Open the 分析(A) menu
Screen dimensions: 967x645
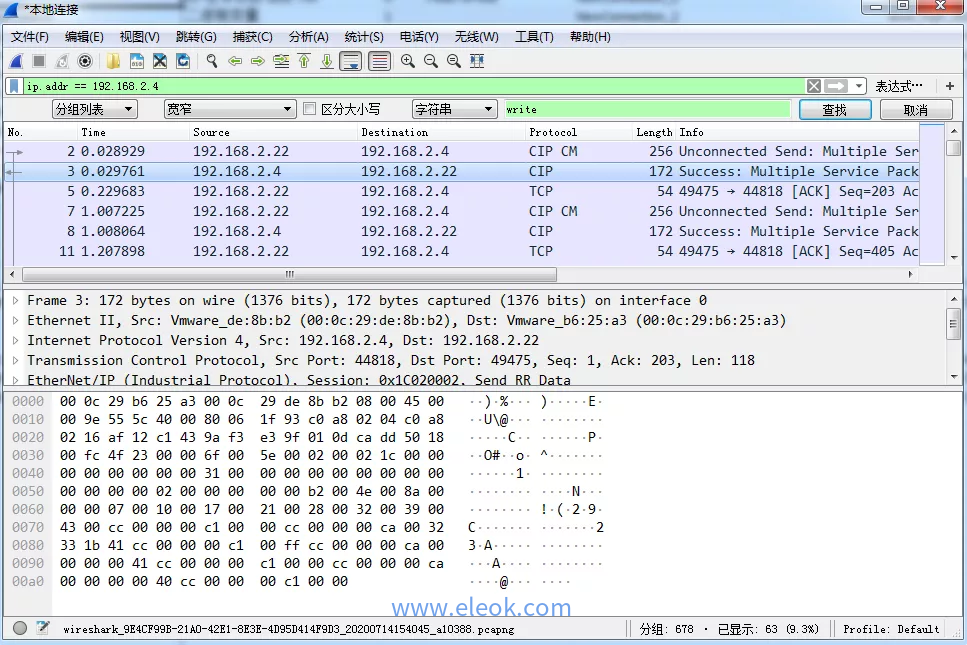(x=308, y=37)
